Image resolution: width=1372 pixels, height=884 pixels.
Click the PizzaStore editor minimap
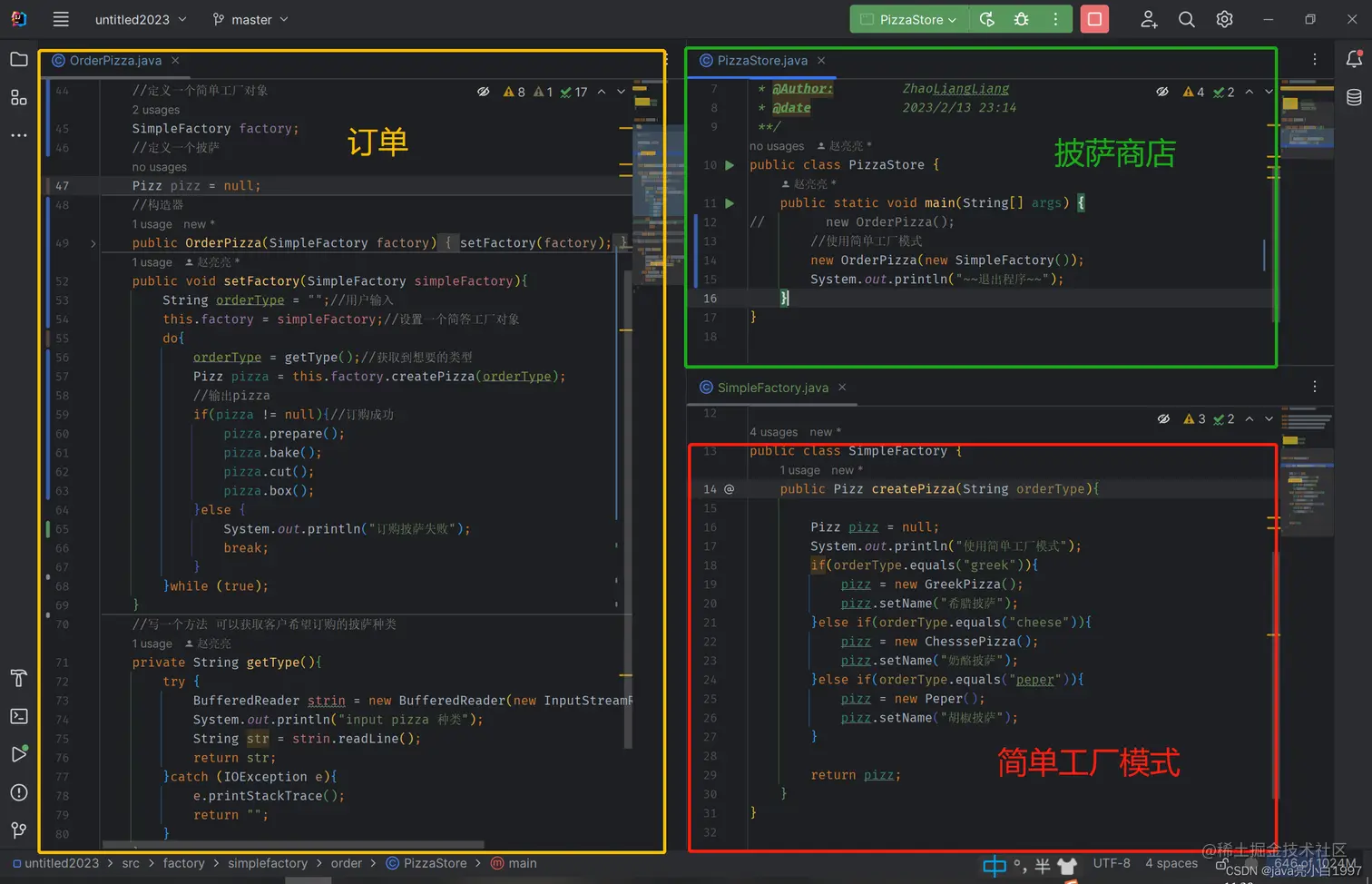pos(1307,120)
